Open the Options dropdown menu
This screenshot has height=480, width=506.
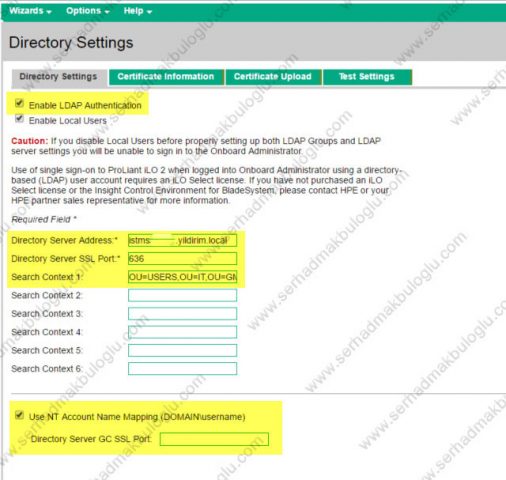(x=88, y=11)
